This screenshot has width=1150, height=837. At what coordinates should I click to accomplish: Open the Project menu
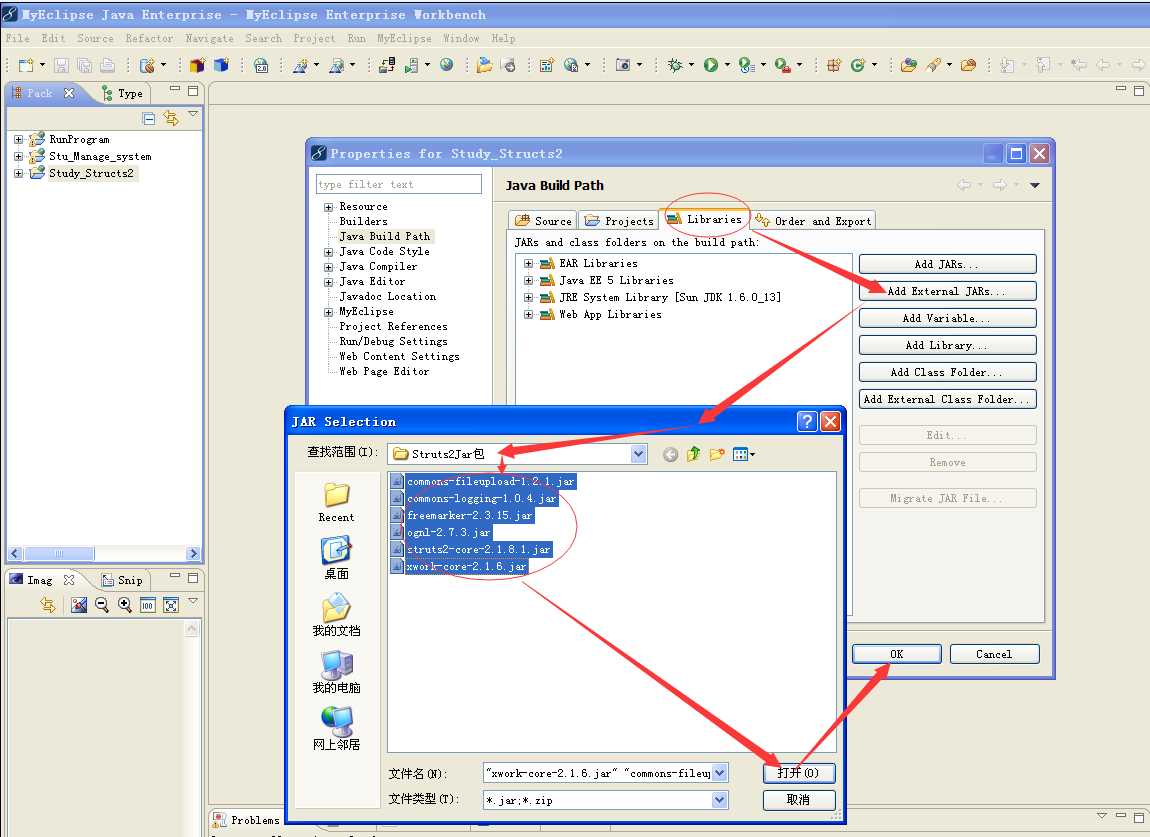(314, 38)
